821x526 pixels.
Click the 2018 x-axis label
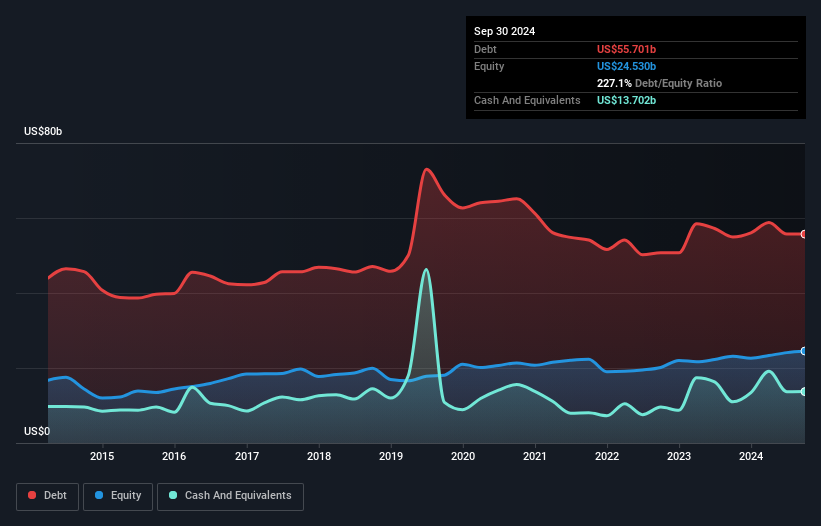(319, 456)
